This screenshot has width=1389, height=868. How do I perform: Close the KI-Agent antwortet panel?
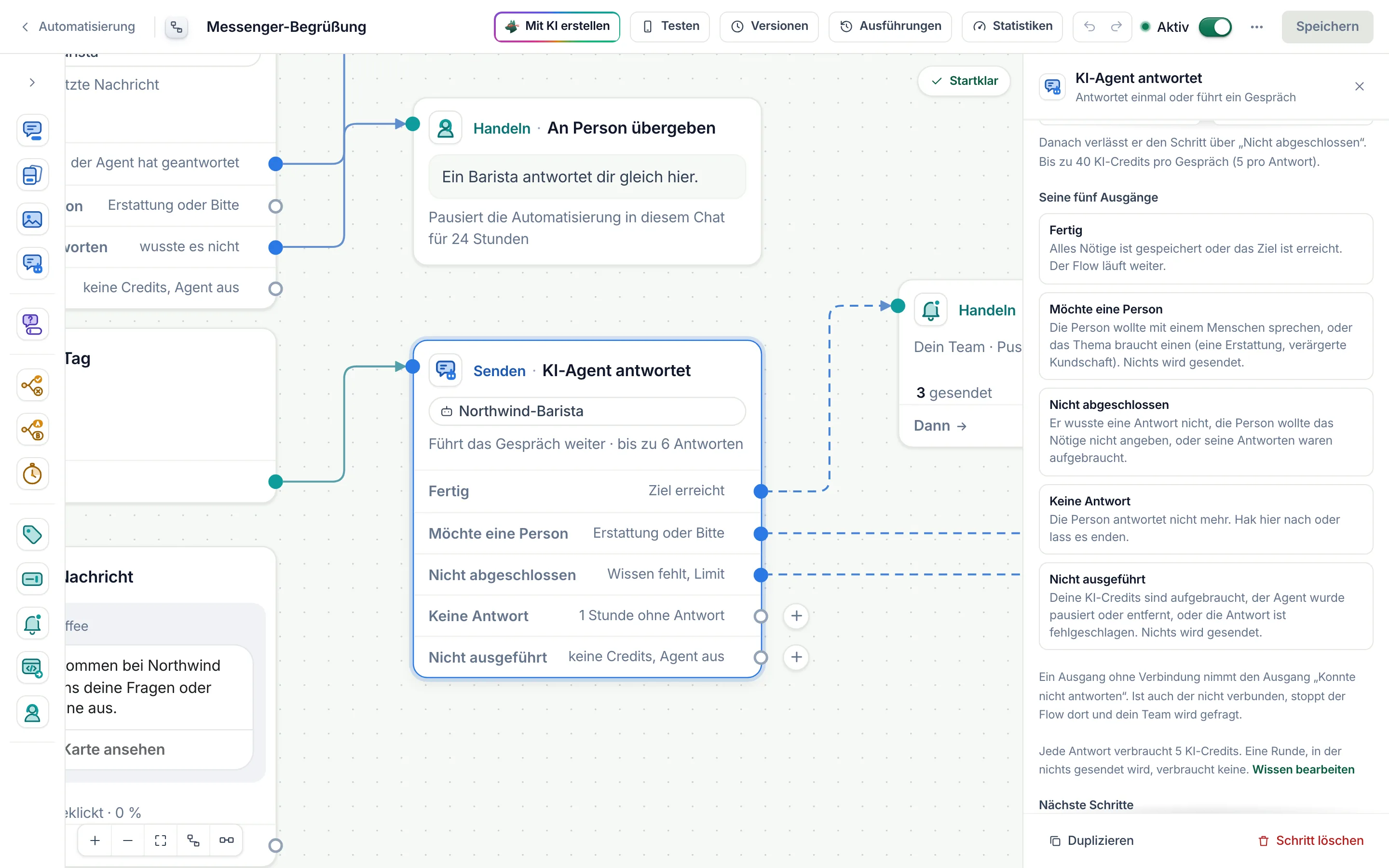pyautogui.click(x=1359, y=86)
